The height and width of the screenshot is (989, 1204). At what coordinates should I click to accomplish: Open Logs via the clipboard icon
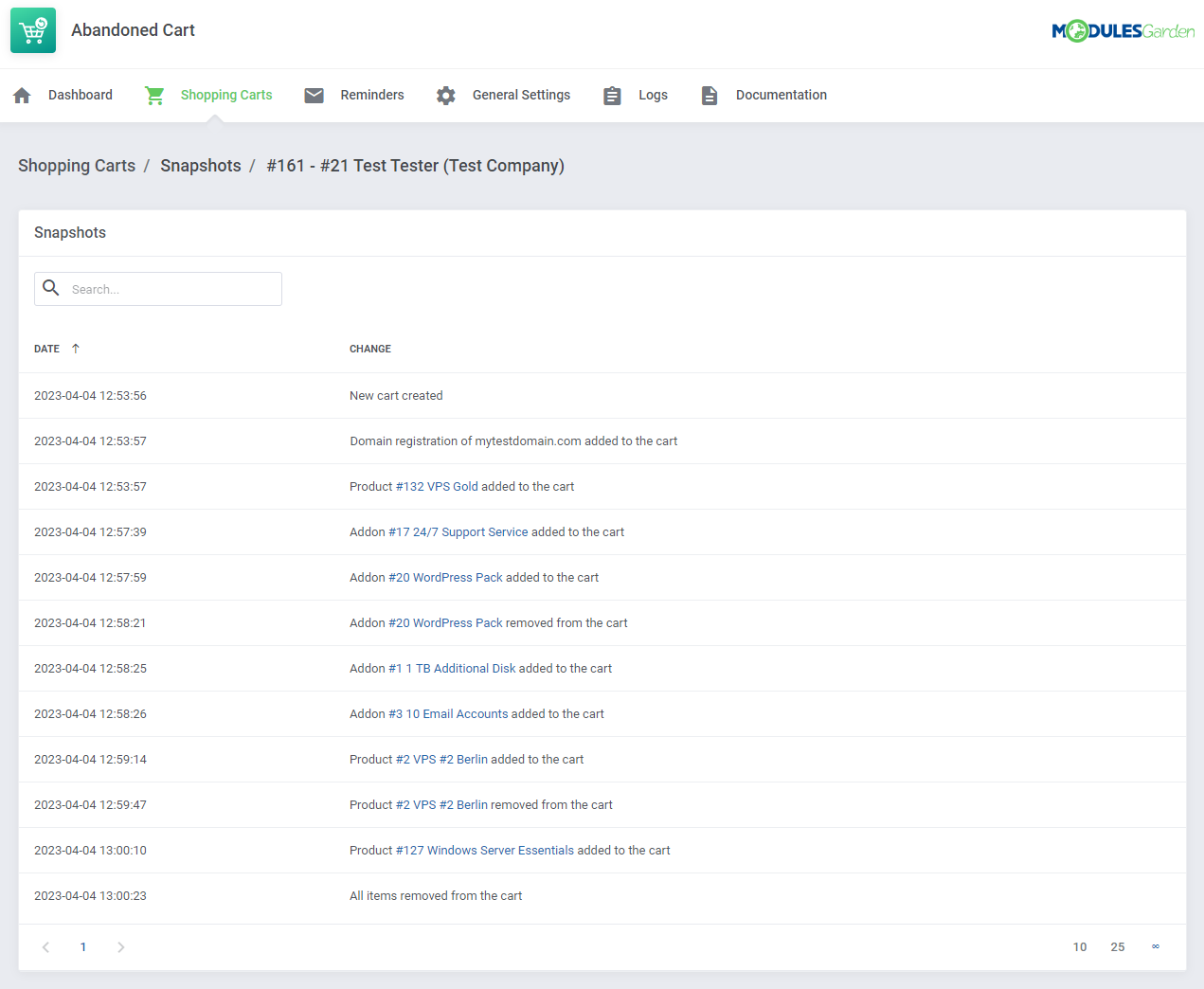[612, 95]
